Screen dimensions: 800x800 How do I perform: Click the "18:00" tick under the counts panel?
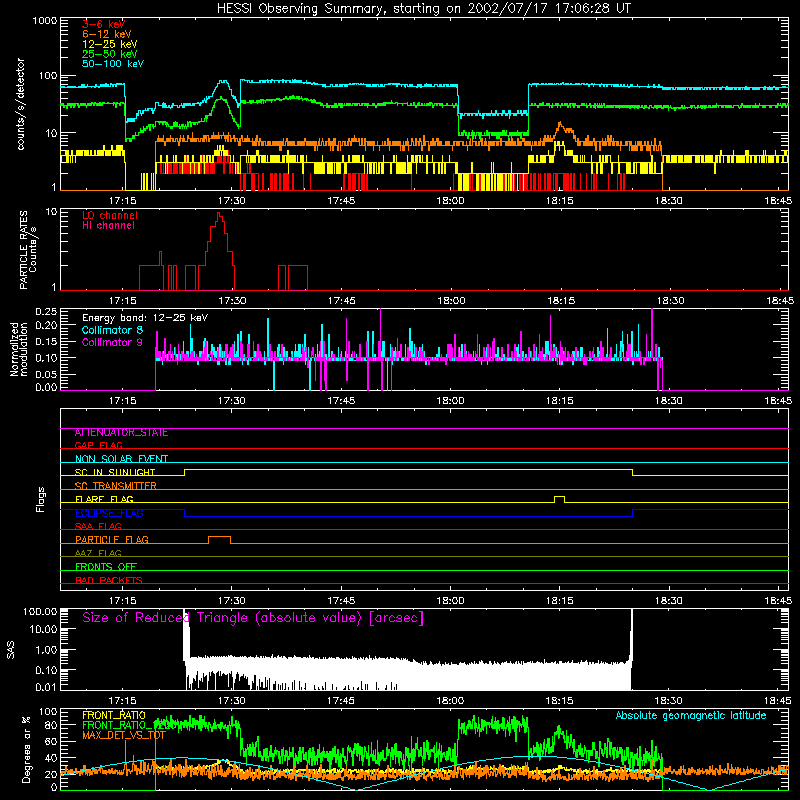(x=451, y=201)
